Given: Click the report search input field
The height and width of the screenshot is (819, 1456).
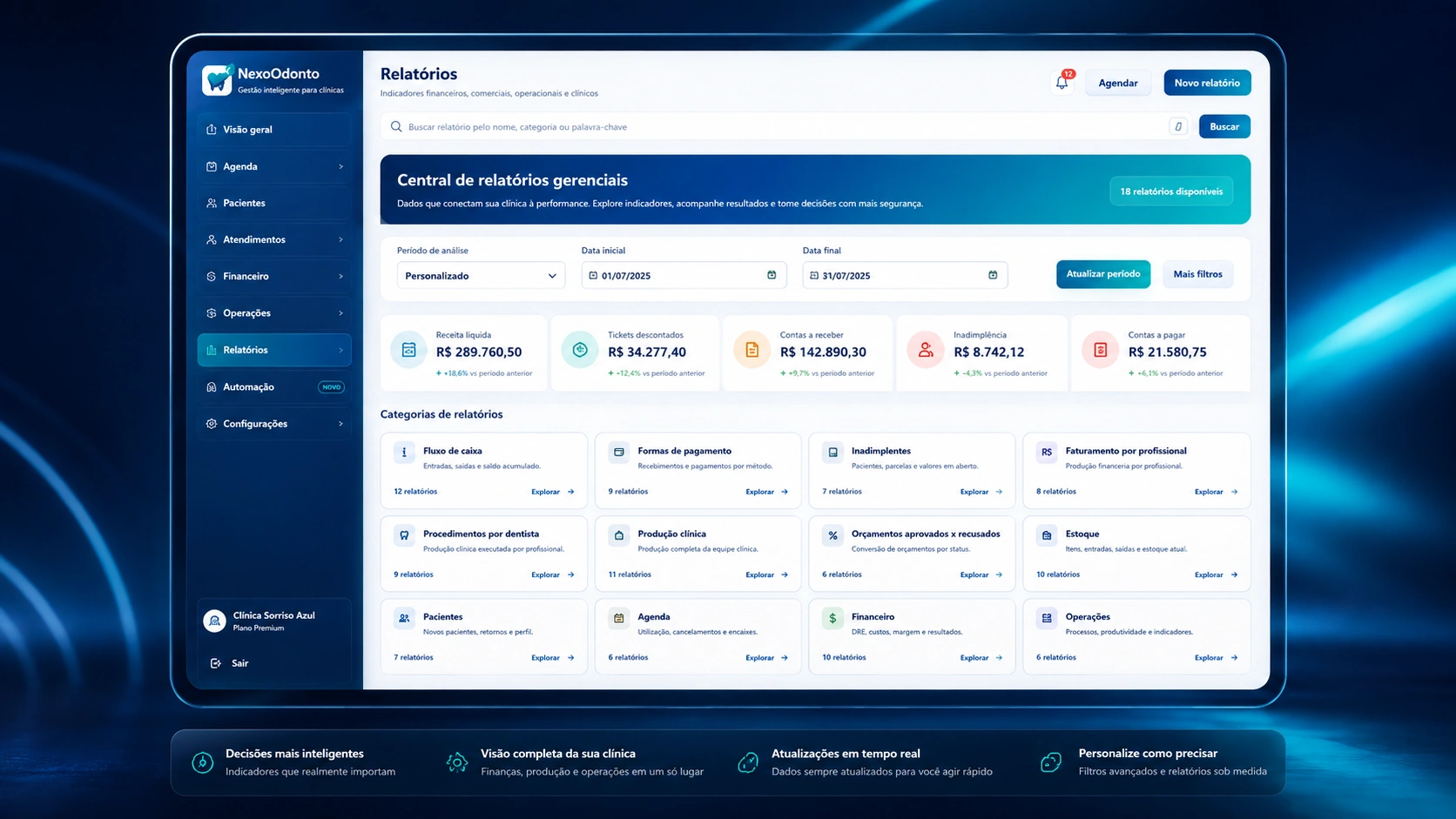Looking at the screenshot, I should pos(784,127).
